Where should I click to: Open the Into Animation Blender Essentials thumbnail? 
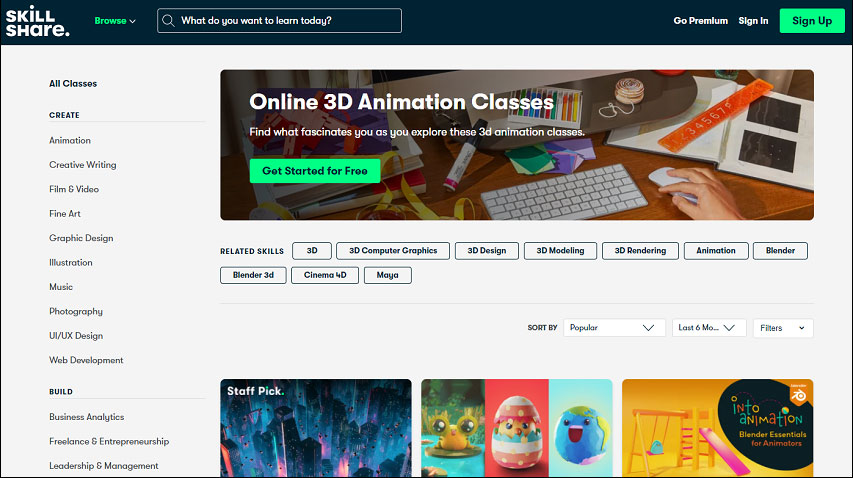[x=718, y=428]
